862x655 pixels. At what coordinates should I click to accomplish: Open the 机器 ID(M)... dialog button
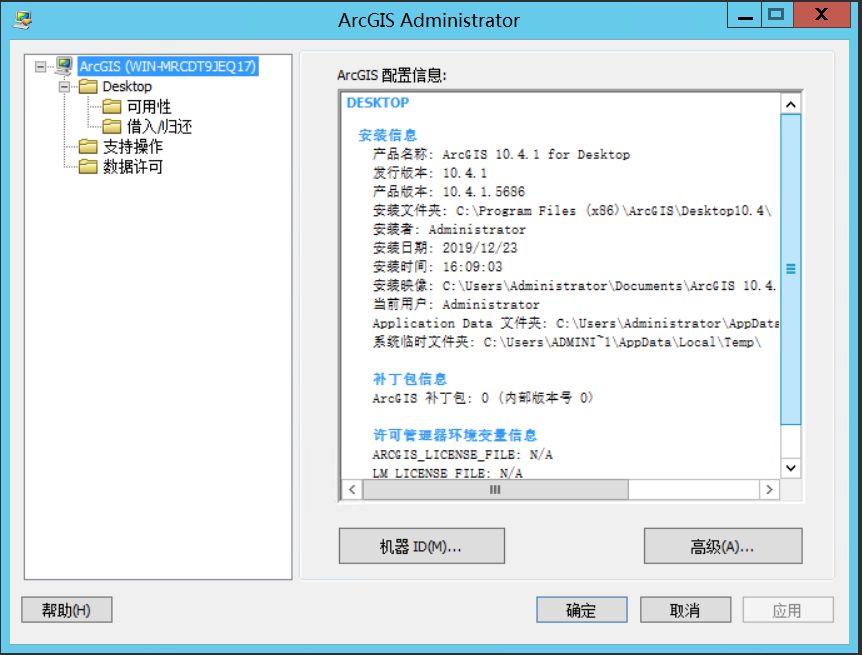tap(422, 546)
